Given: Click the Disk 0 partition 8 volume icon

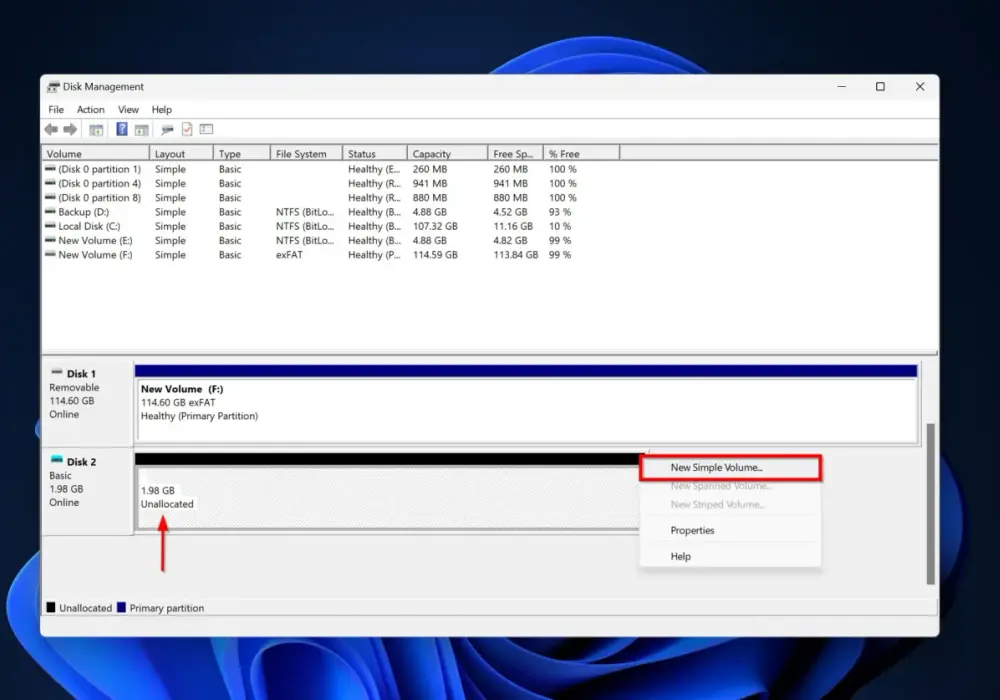Looking at the screenshot, I should click(50, 197).
